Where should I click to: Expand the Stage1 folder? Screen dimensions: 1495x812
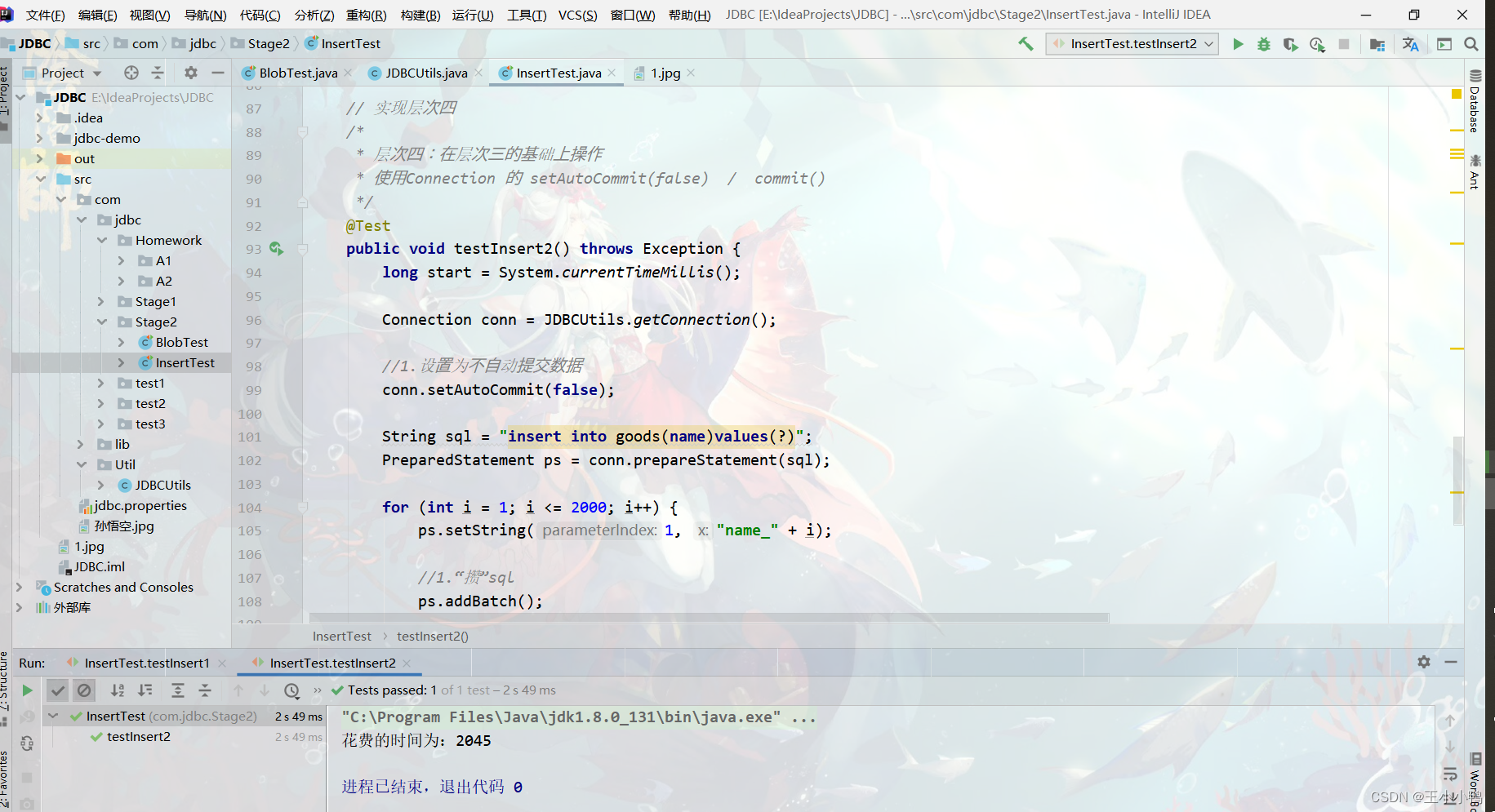(x=101, y=301)
